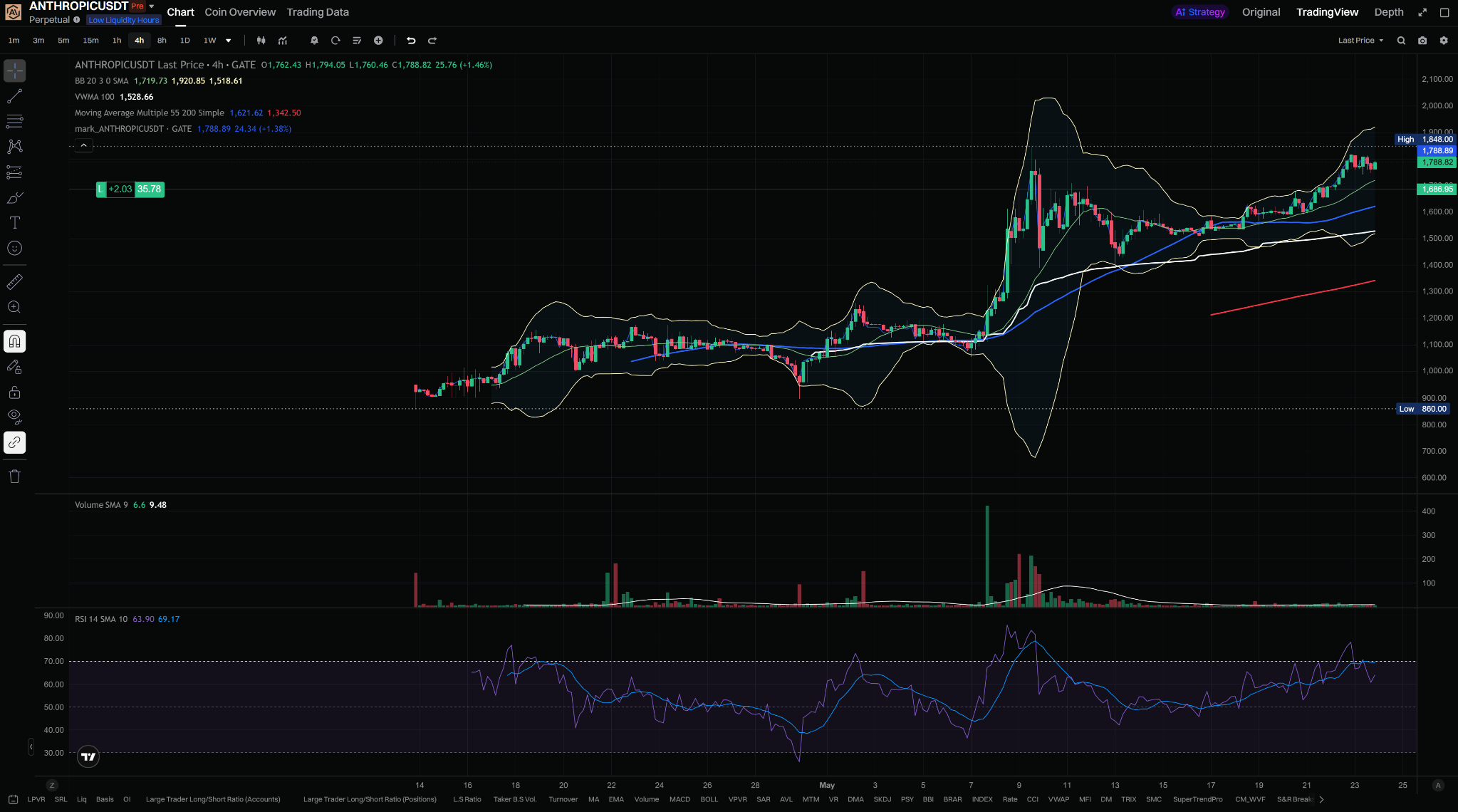Expand more timeframe intervals dropdown
The image size is (1458, 812).
tap(229, 41)
